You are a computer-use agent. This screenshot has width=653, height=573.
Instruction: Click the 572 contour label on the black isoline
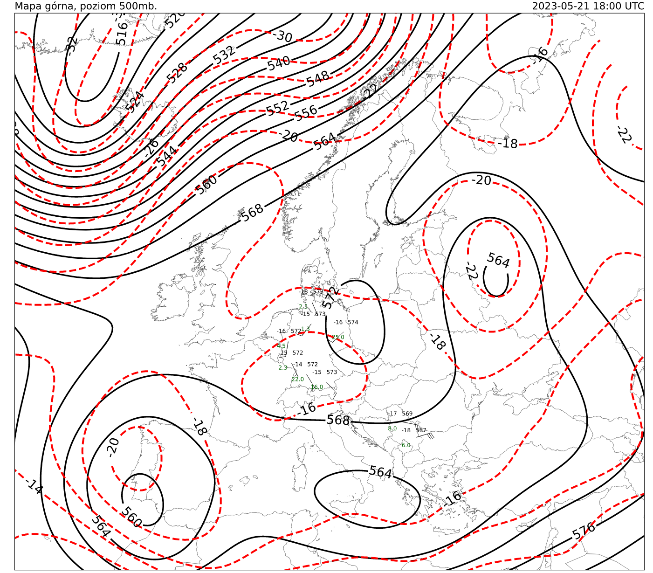click(331, 298)
